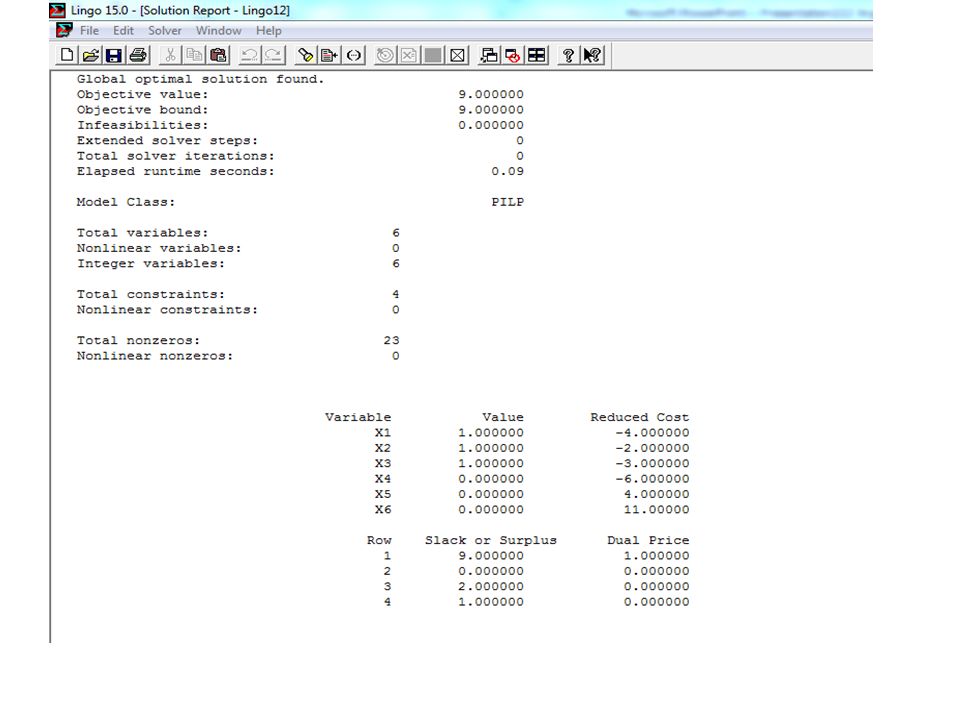
Task: Click the 'Nonlinear constraints:' label
Action: click(167, 310)
